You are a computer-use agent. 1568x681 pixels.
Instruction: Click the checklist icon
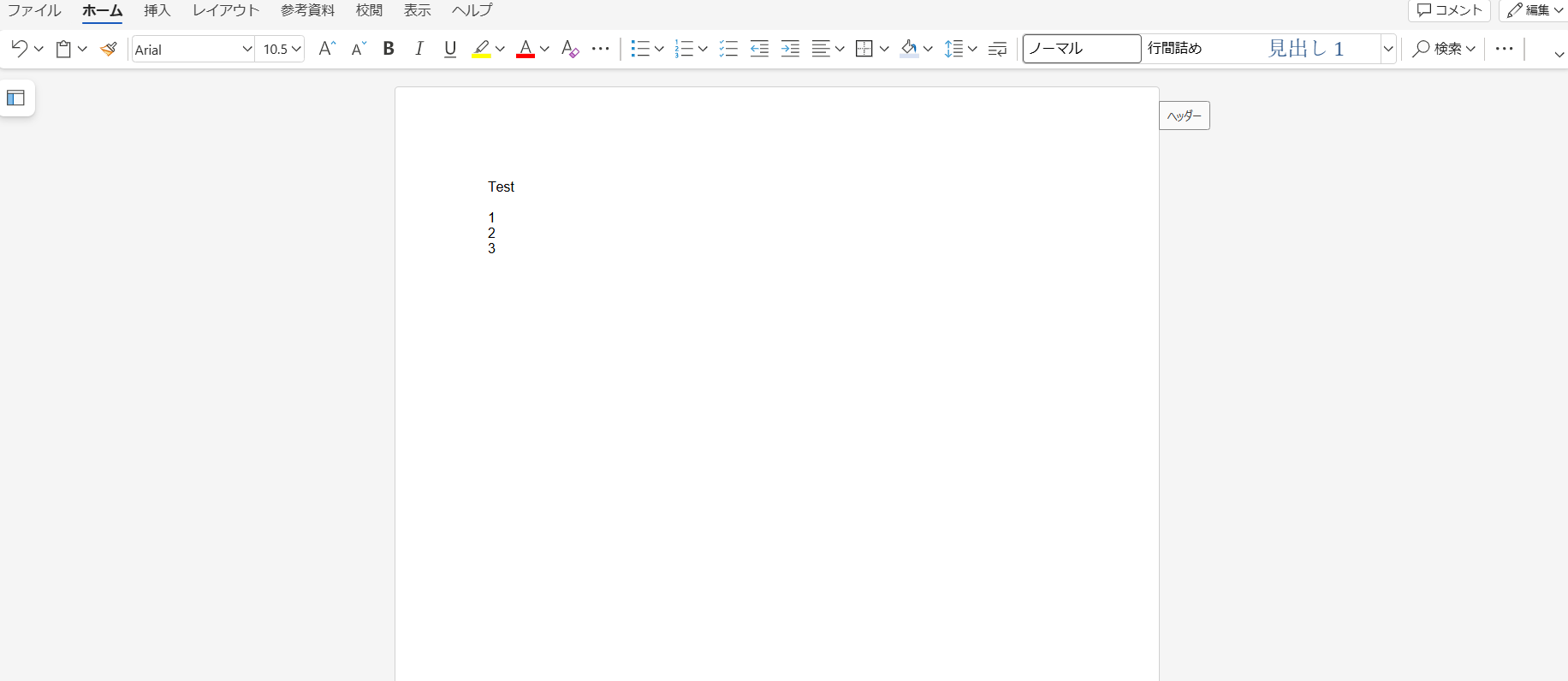(728, 49)
